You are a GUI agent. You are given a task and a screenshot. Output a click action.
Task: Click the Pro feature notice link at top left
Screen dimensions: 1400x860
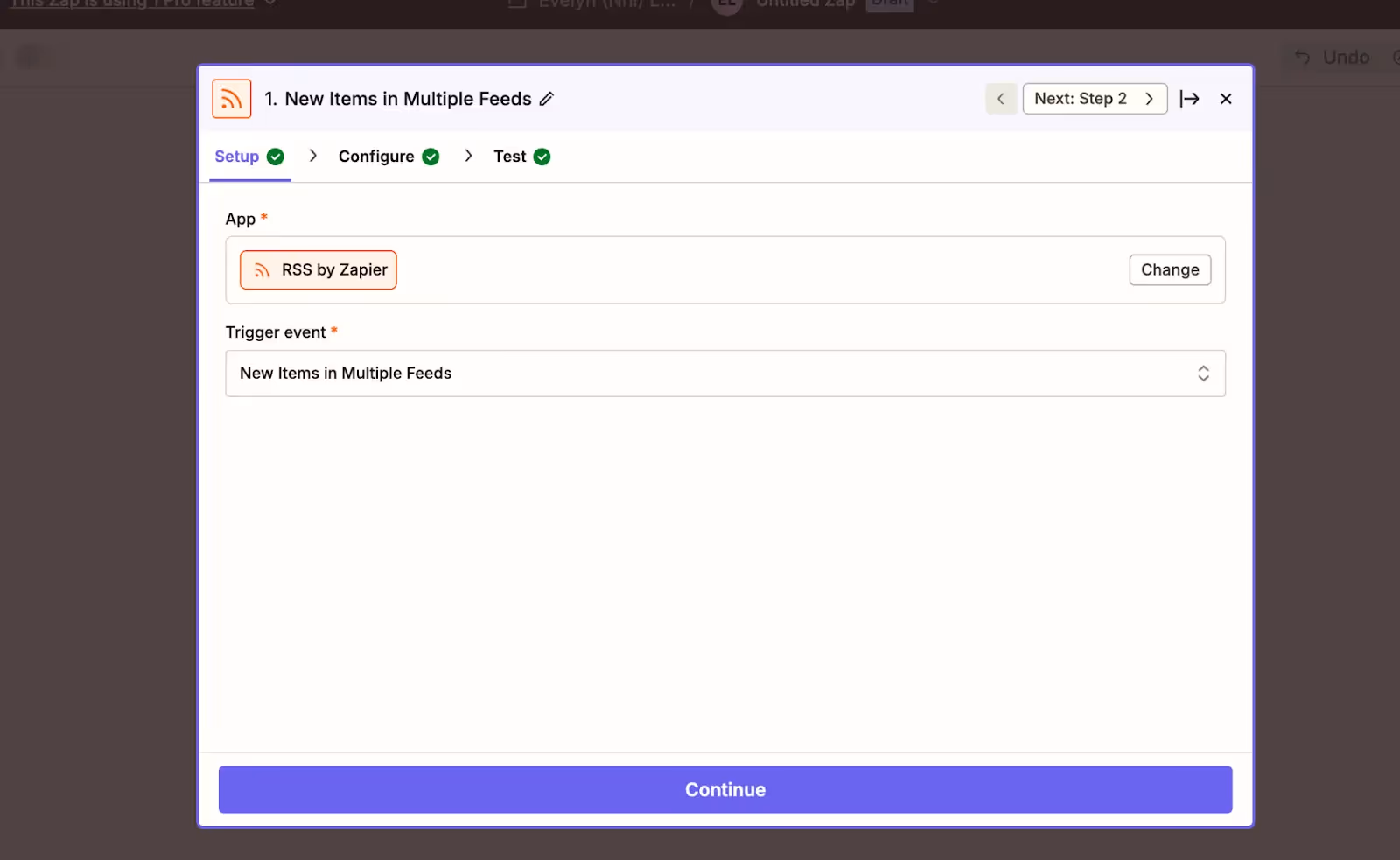pyautogui.click(x=131, y=4)
